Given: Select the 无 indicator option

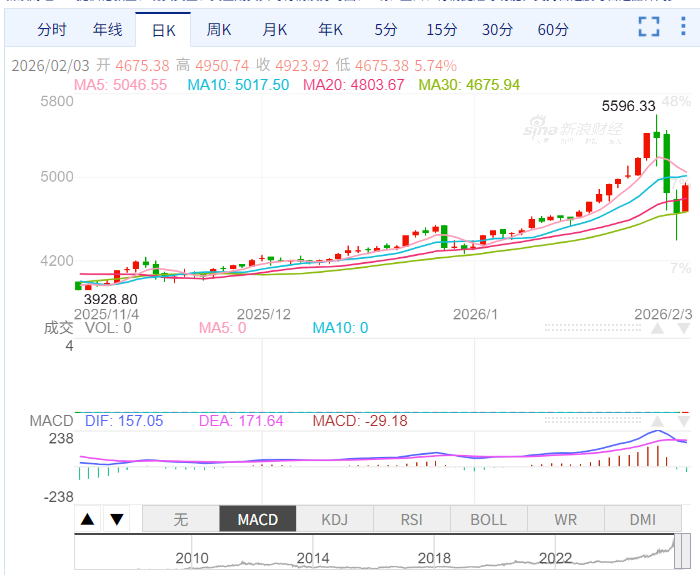Looking at the screenshot, I should [x=181, y=519].
